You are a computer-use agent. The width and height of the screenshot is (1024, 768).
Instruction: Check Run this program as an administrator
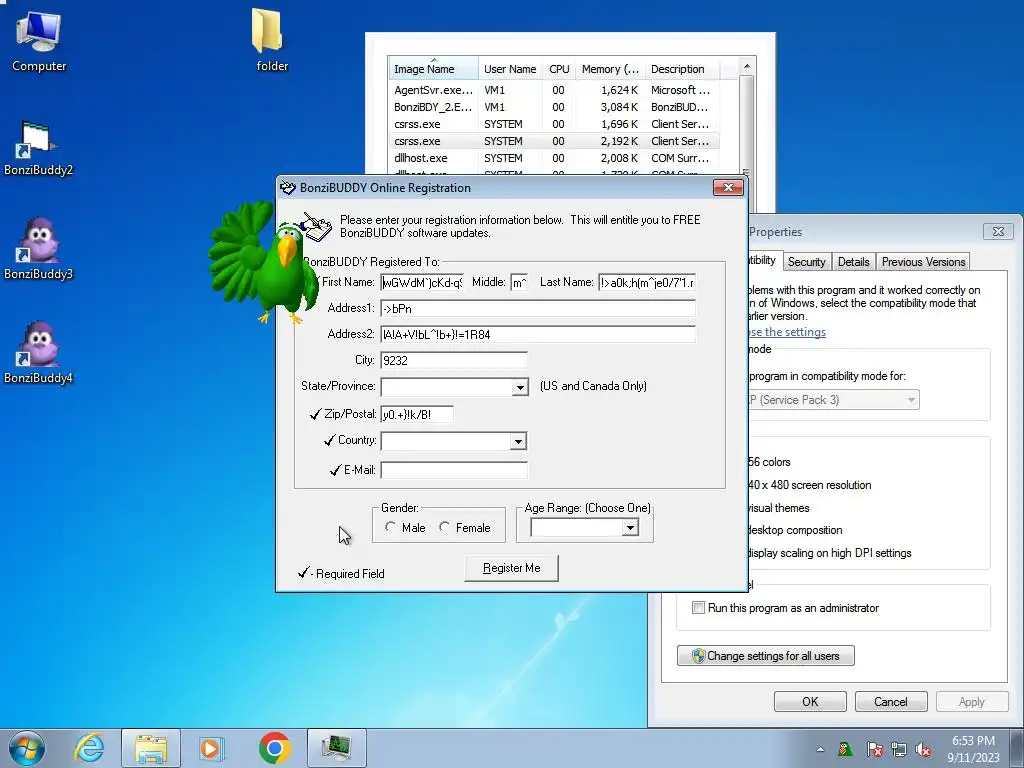pos(698,608)
